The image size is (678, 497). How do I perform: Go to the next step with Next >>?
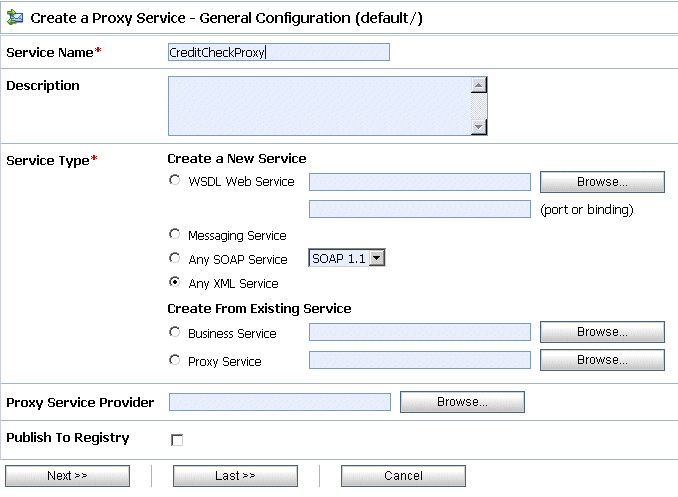pyautogui.click(x=67, y=476)
